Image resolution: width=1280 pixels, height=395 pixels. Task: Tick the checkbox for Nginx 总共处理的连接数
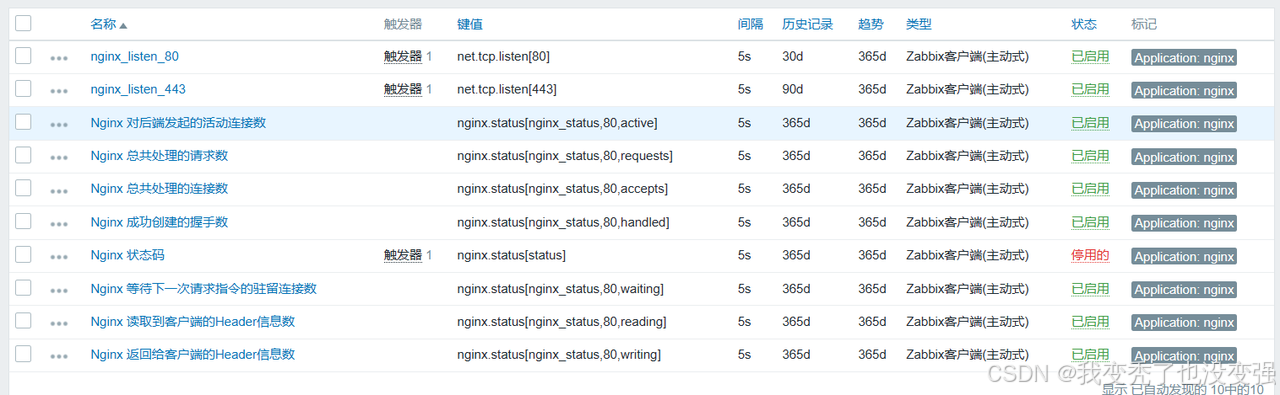(x=23, y=188)
